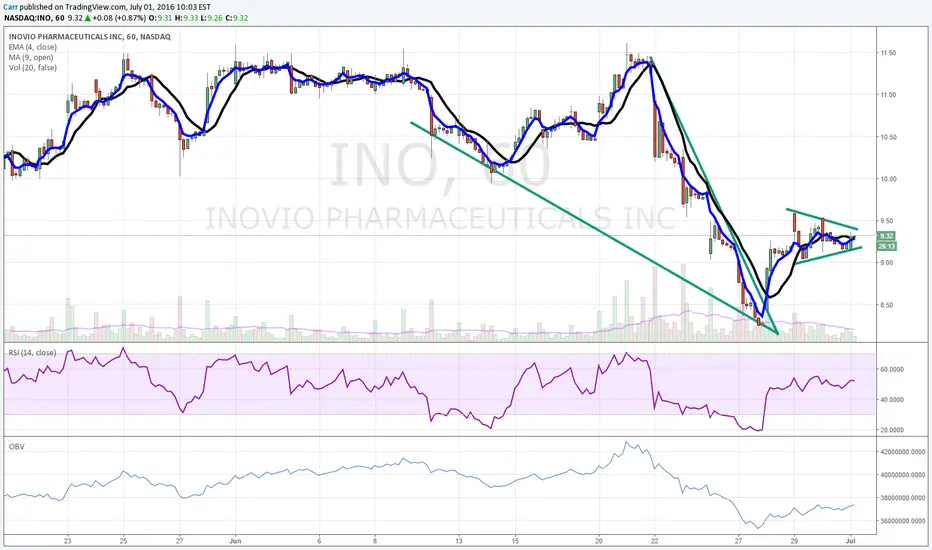Click the date axis label 15
The image size is (932, 550).
tap(515, 541)
